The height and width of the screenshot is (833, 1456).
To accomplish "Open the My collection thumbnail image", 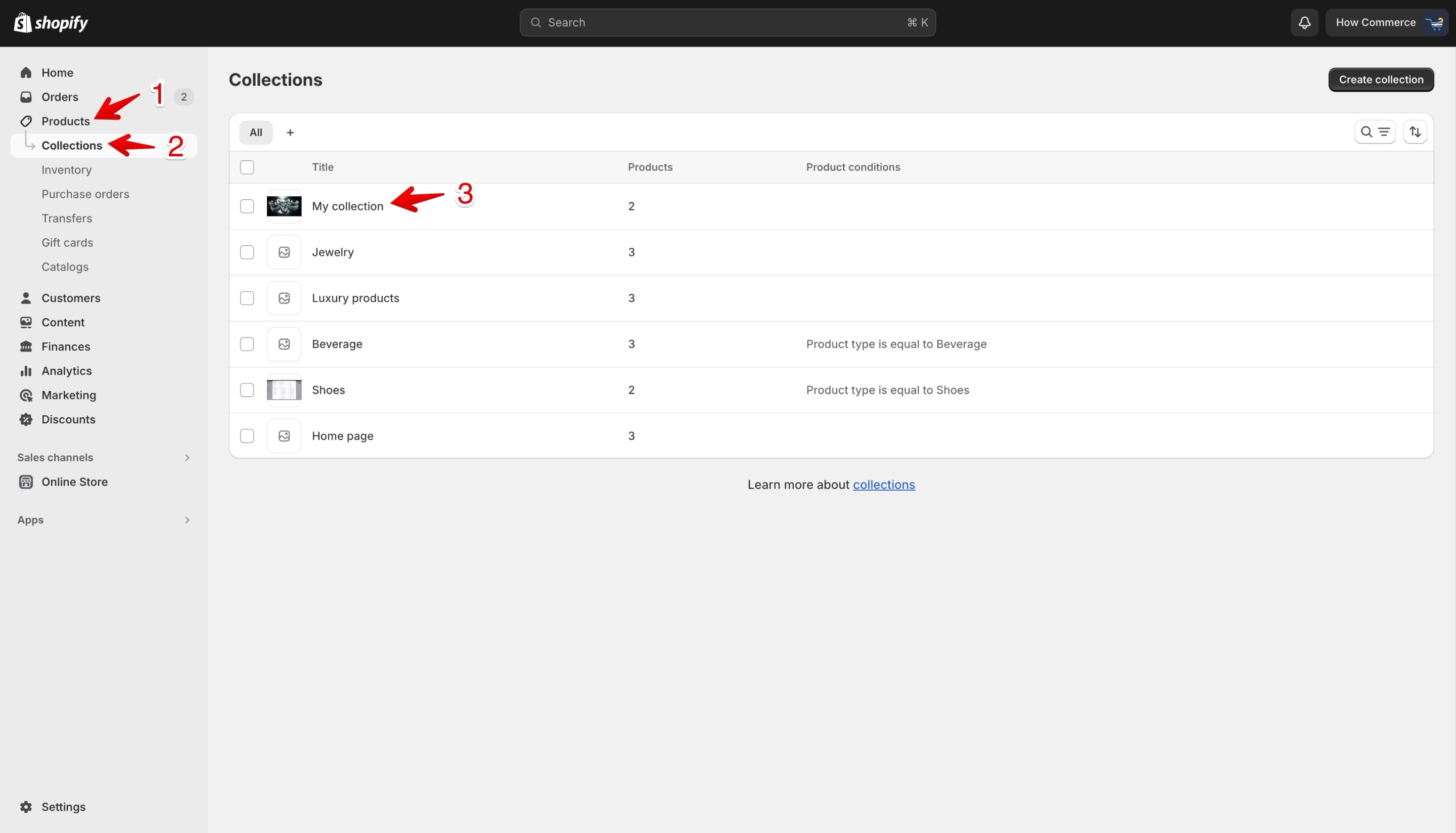I will 284,206.
